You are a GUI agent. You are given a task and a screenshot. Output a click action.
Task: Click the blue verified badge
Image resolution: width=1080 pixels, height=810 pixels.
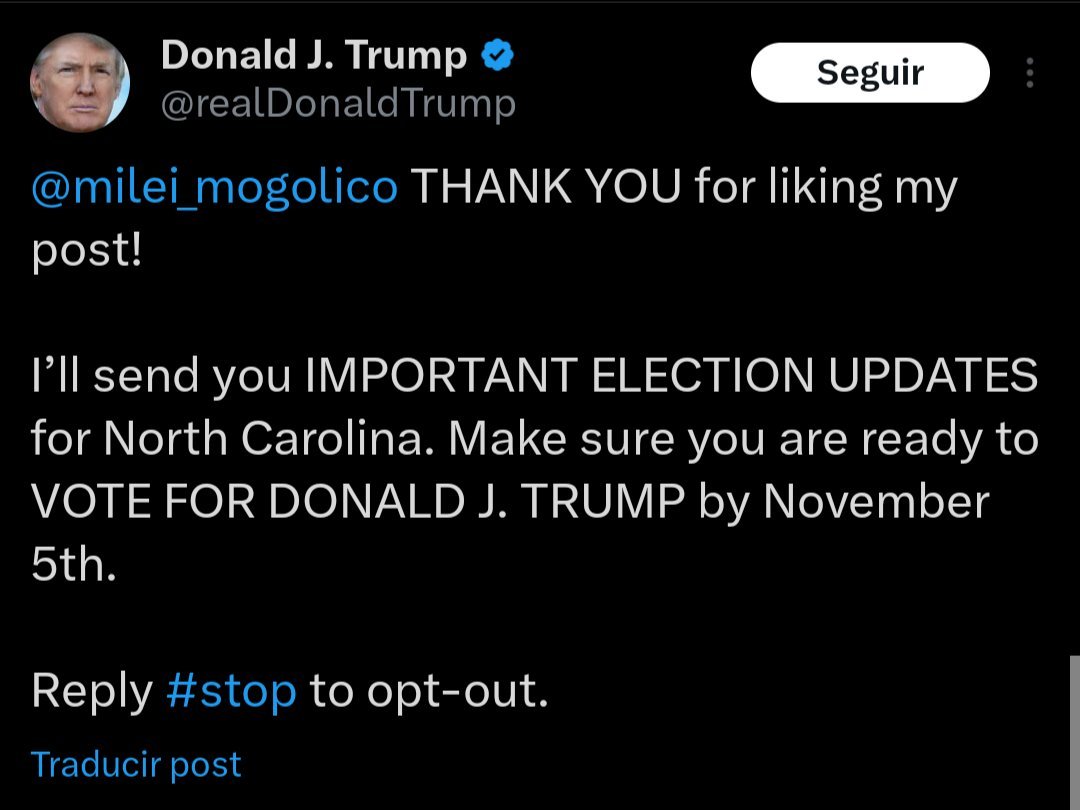point(498,57)
